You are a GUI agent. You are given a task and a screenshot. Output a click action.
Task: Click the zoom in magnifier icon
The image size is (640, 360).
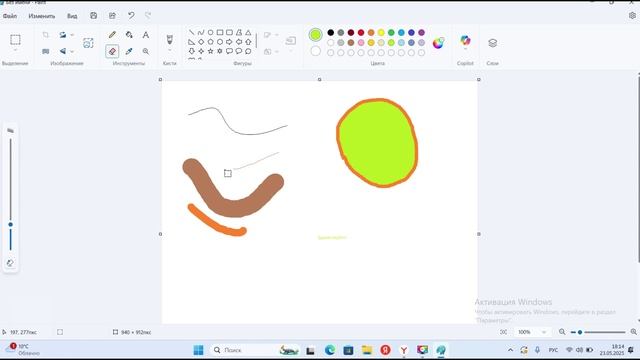[x=634, y=332]
